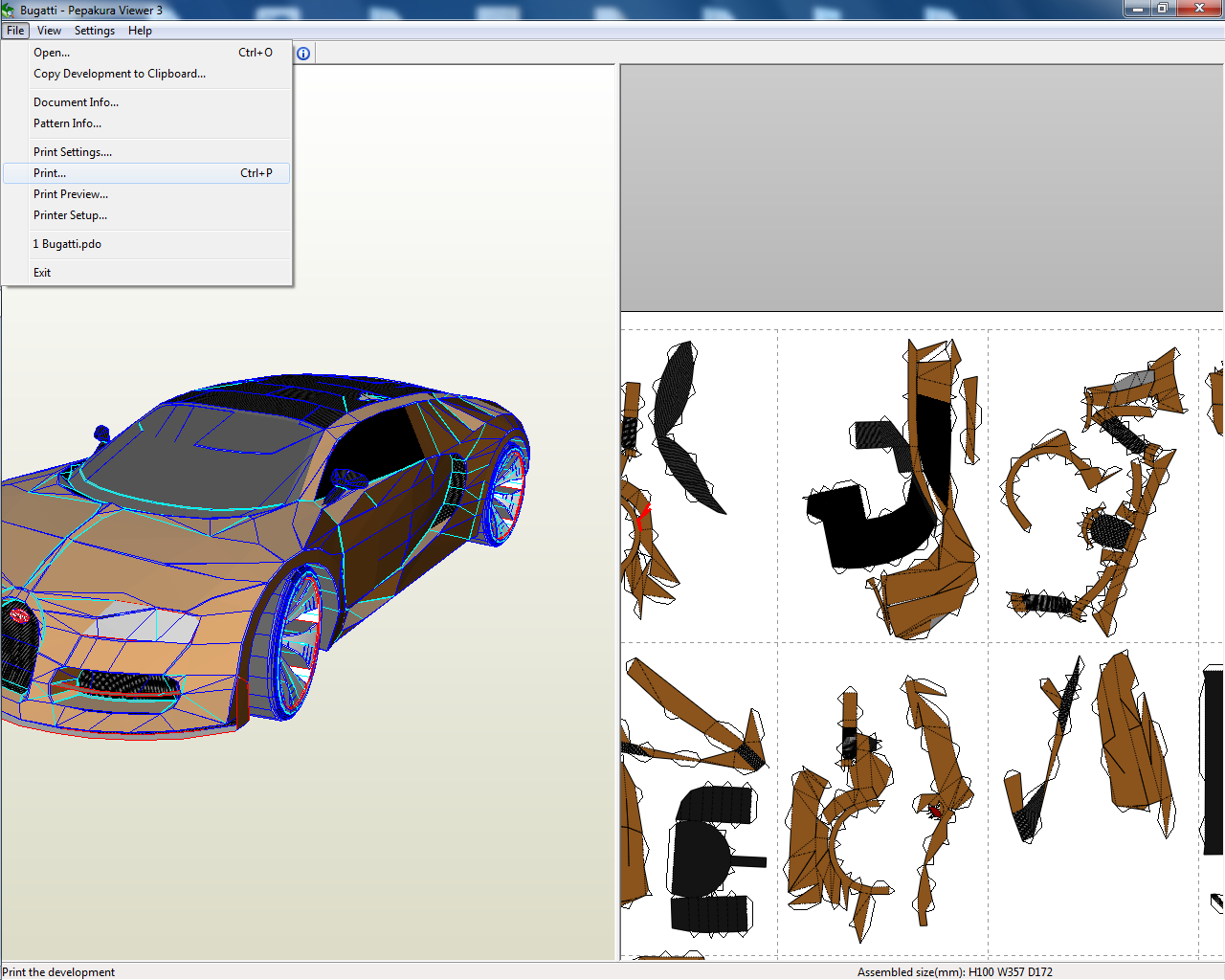Open recent file 1 Bugatti.pdo

click(x=67, y=243)
